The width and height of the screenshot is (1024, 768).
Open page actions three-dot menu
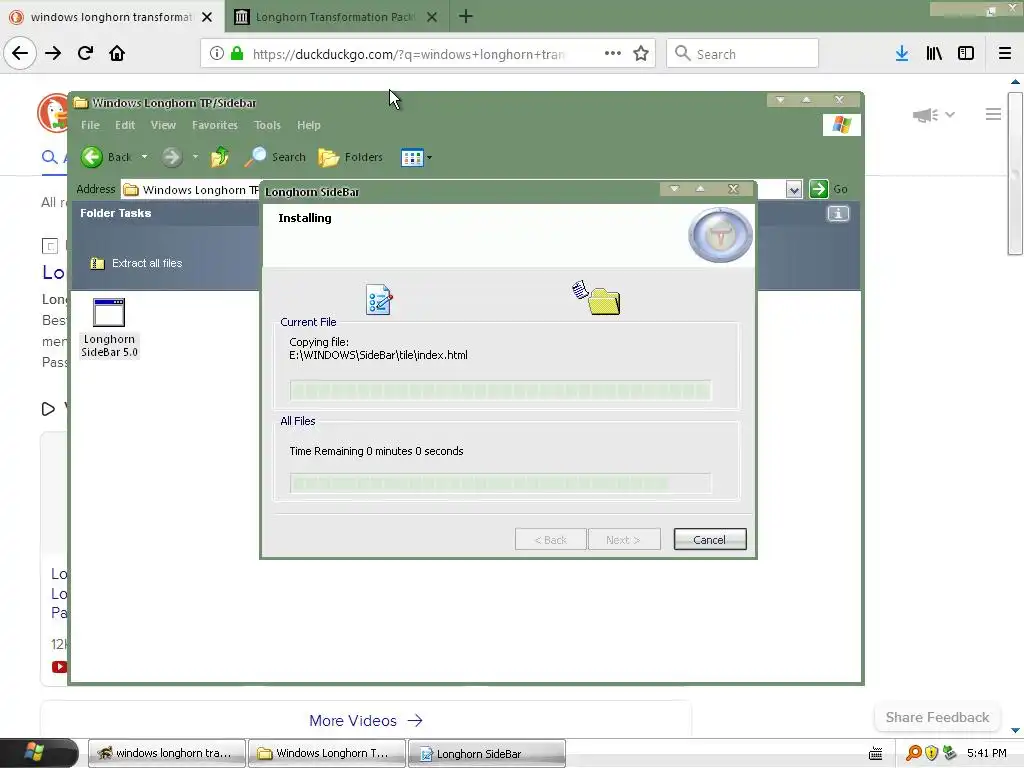tap(613, 54)
